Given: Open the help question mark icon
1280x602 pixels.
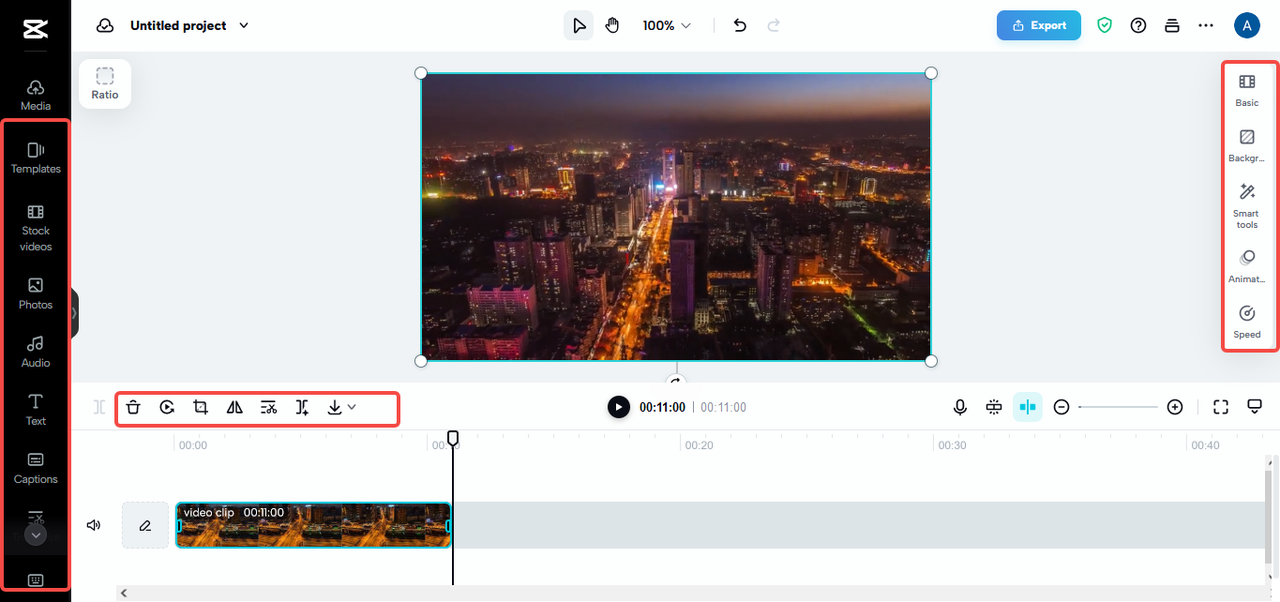Looking at the screenshot, I should (x=1138, y=26).
